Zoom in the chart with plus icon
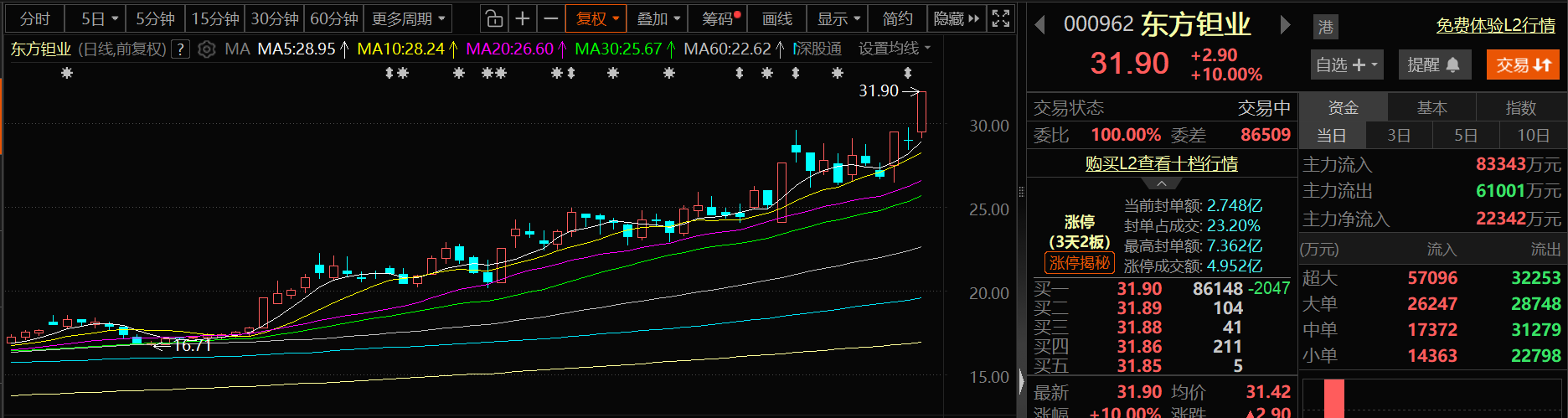 pos(523,18)
